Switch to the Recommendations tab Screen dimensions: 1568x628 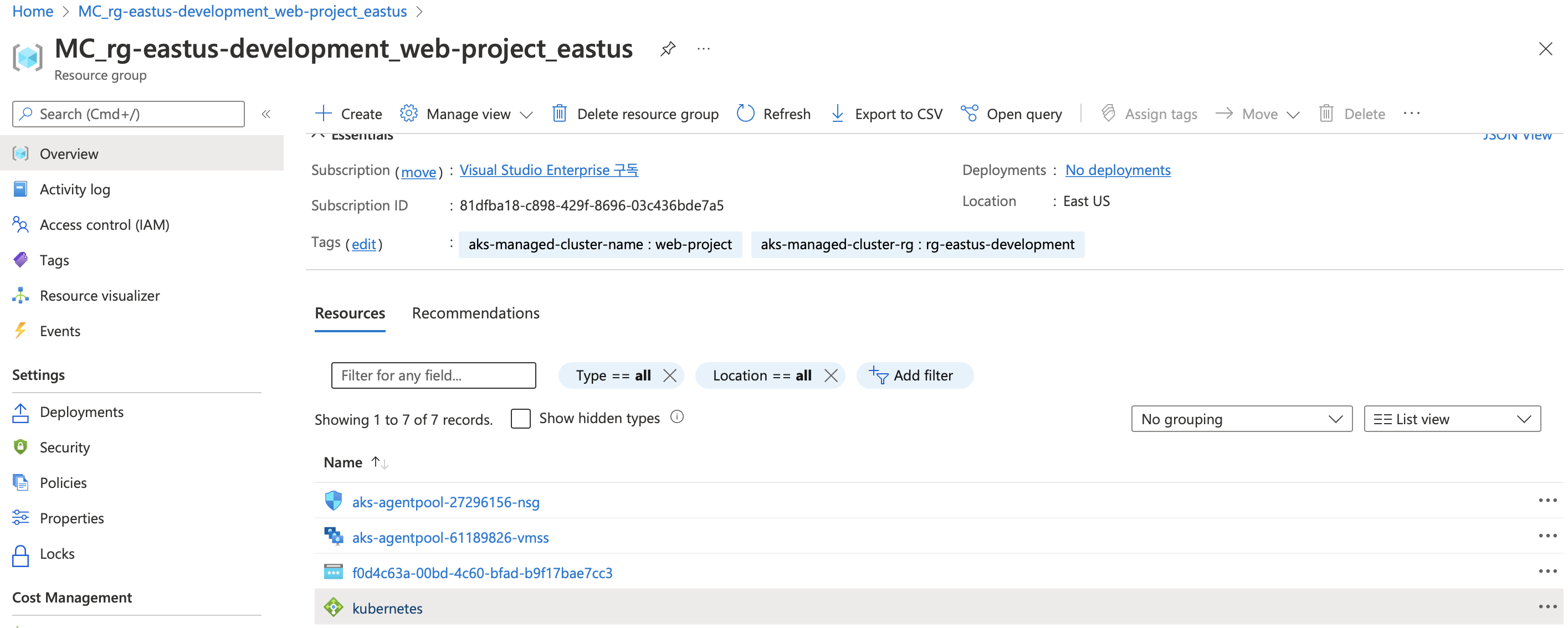point(475,313)
